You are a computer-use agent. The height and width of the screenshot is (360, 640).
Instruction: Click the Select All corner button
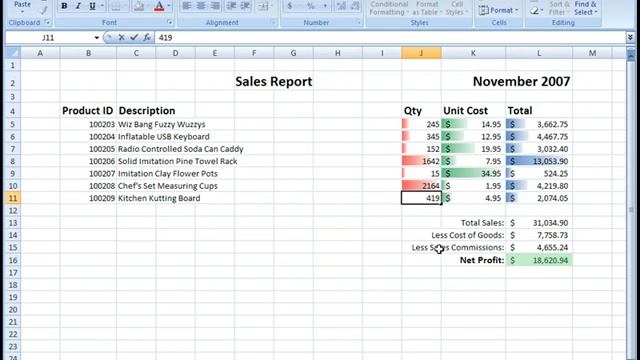[12, 53]
